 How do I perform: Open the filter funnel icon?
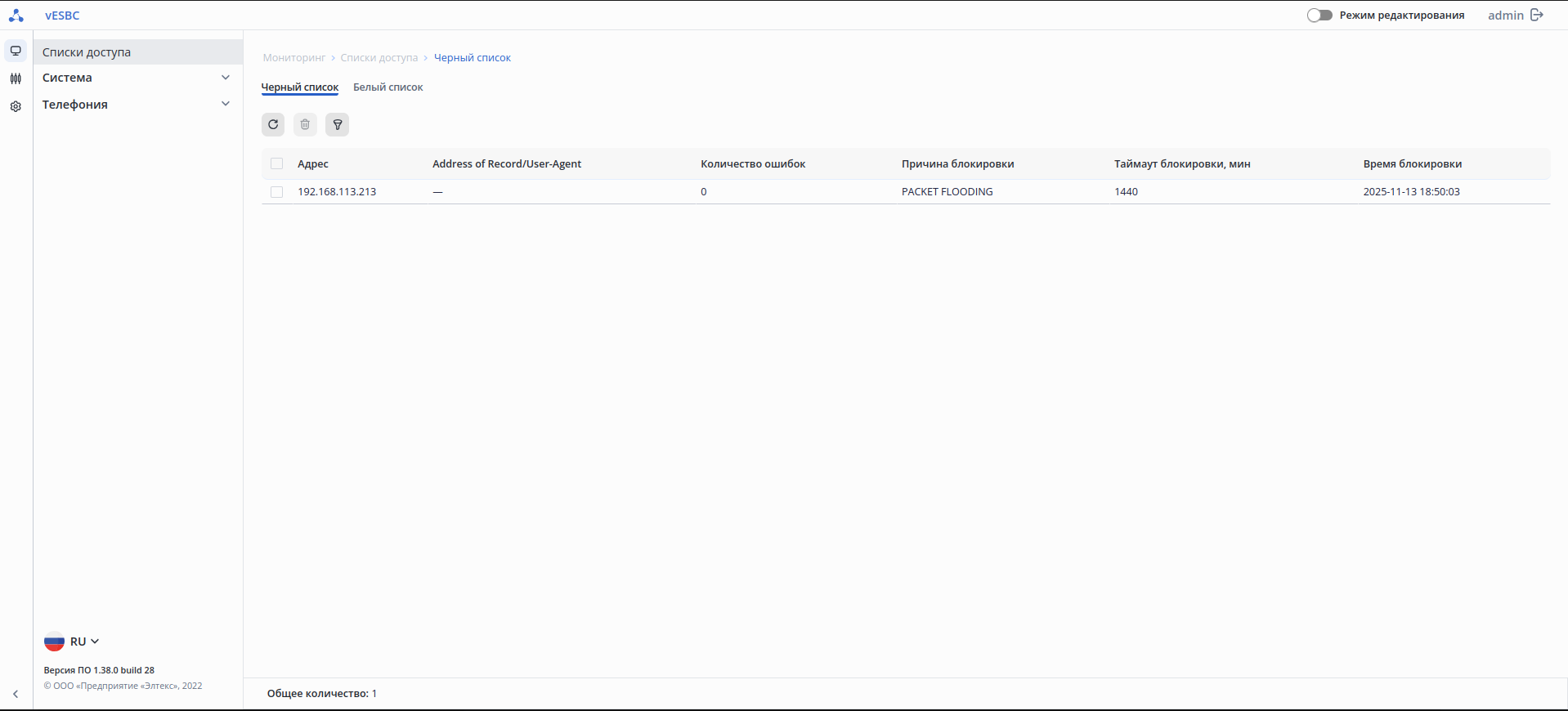point(337,124)
